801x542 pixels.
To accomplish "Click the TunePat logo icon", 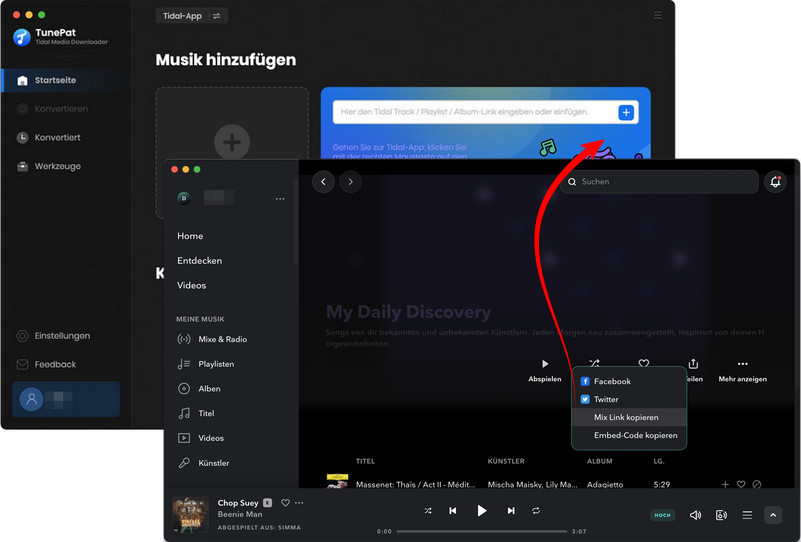I will [x=21, y=37].
